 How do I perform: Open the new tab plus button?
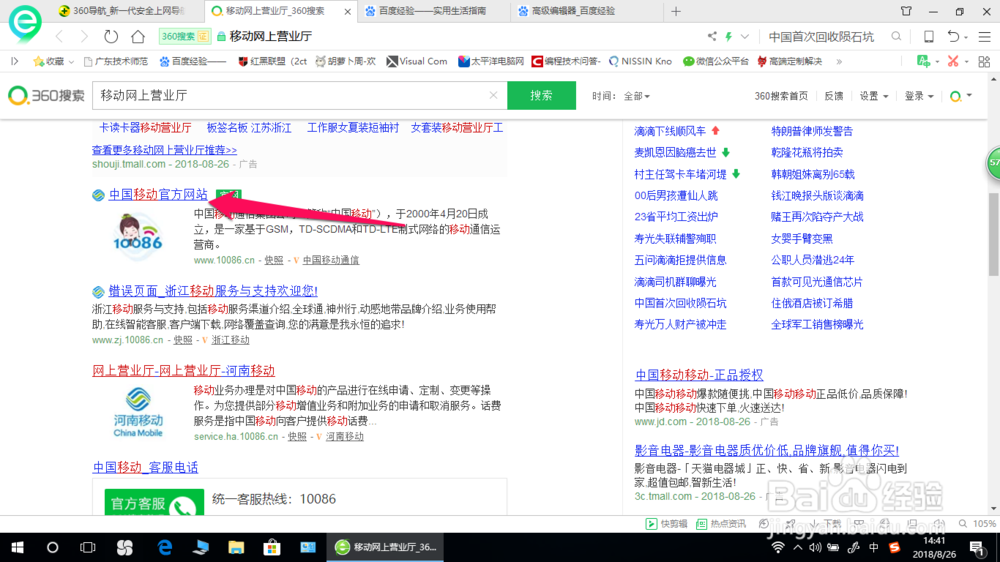coord(676,11)
